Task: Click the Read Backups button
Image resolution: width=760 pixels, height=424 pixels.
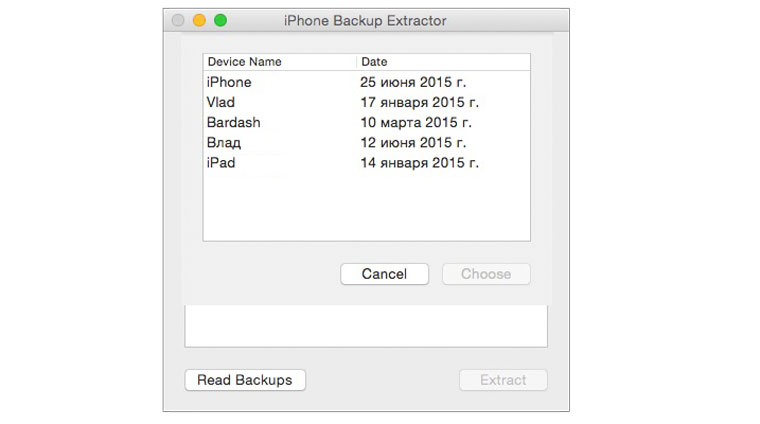Action: pos(245,380)
